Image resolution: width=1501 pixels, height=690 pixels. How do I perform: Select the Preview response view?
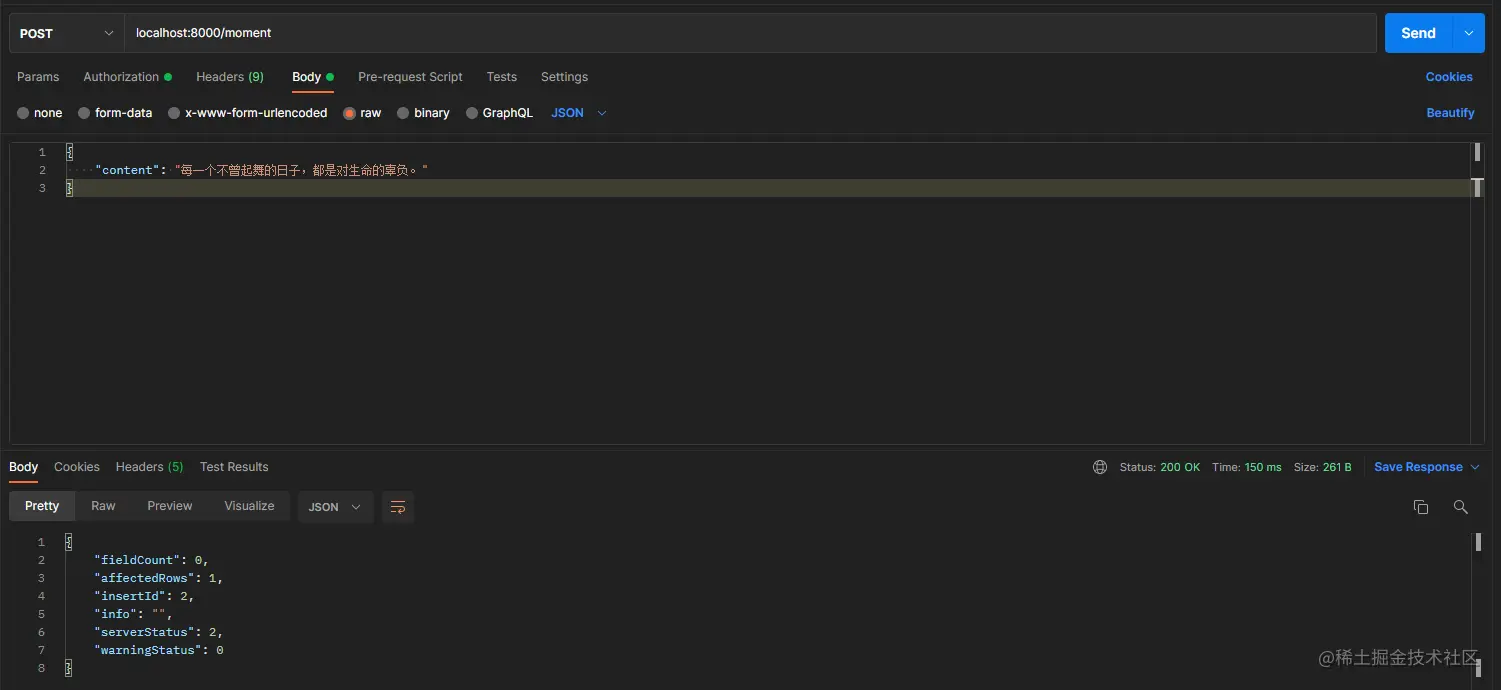pos(170,506)
